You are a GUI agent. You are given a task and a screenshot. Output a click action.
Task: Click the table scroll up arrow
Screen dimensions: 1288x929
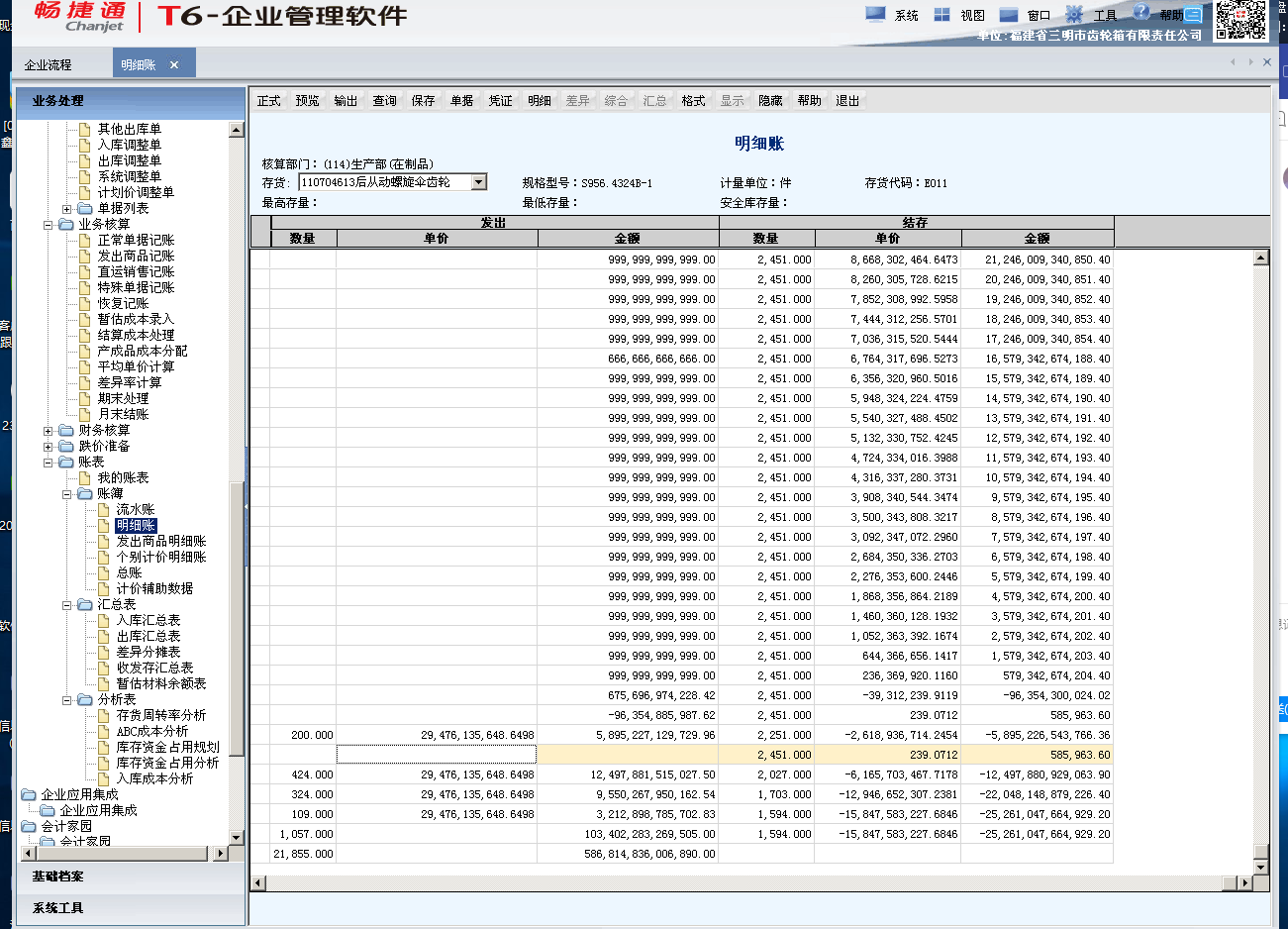[1260, 258]
